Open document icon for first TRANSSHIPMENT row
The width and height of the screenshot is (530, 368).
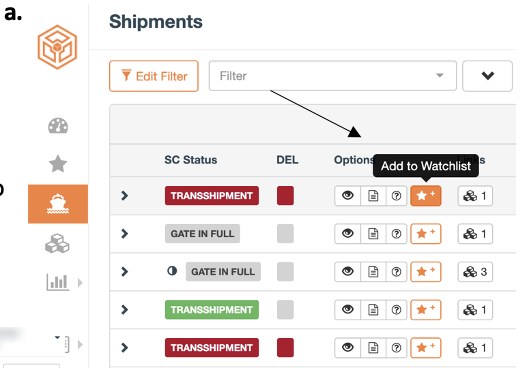point(373,196)
